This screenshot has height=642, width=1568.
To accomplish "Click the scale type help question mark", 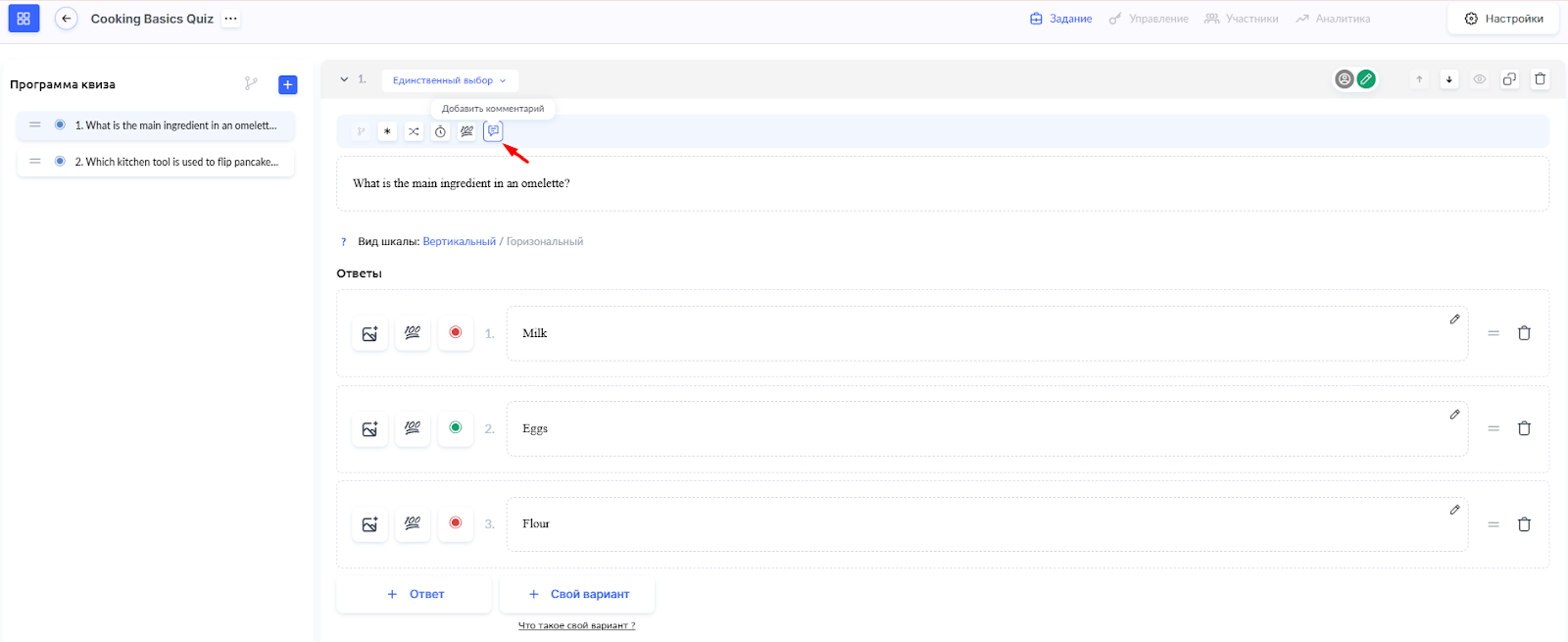I will click(343, 242).
